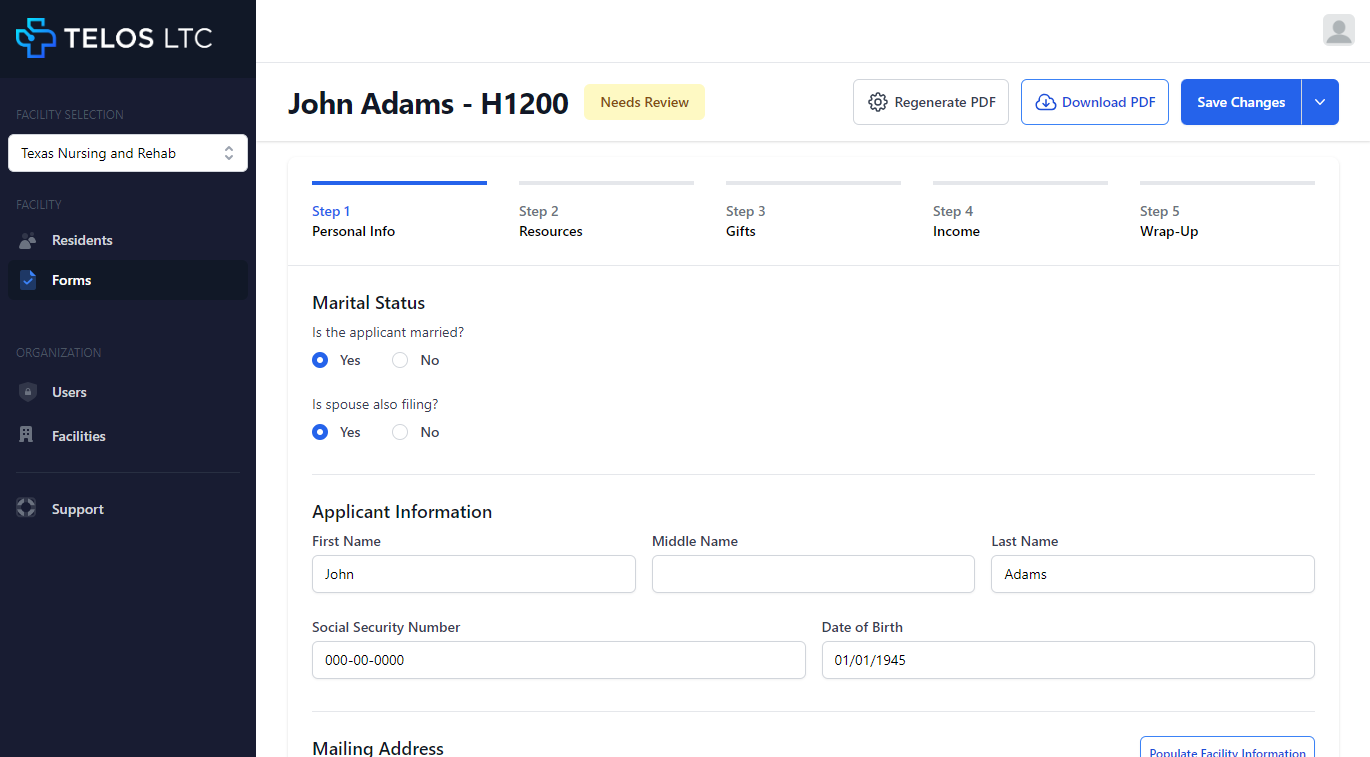Click the gear icon on Regenerate PDF
Image resolution: width=1370 pixels, height=757 pixels.
pos(878,102)
